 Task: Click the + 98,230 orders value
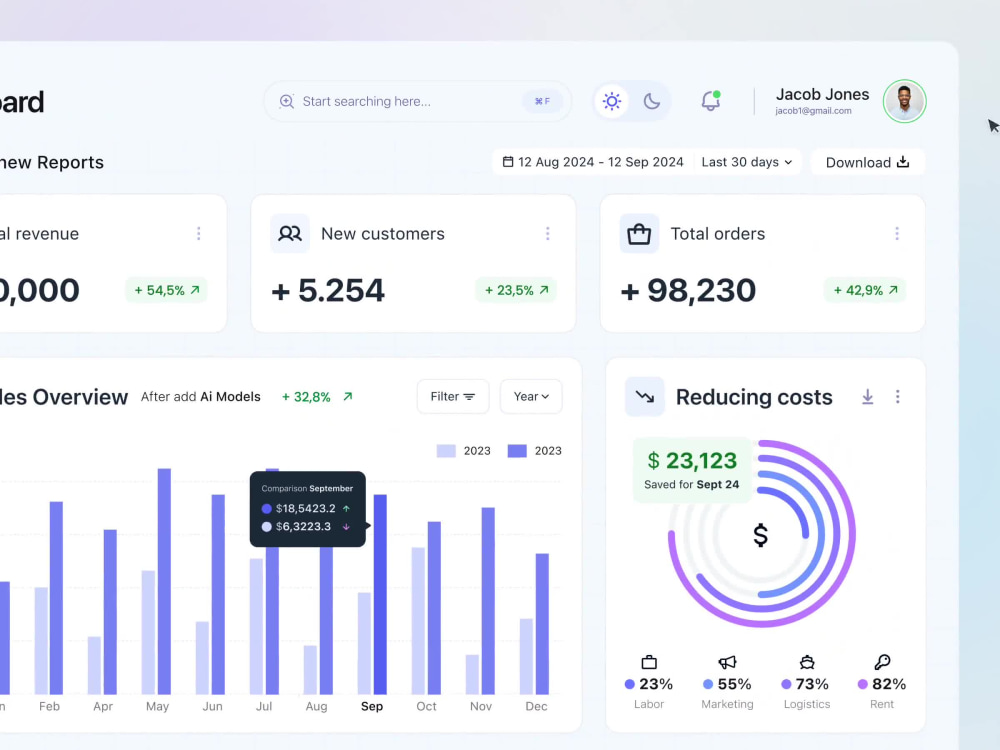pyautogui.click(x=688, y=291)
